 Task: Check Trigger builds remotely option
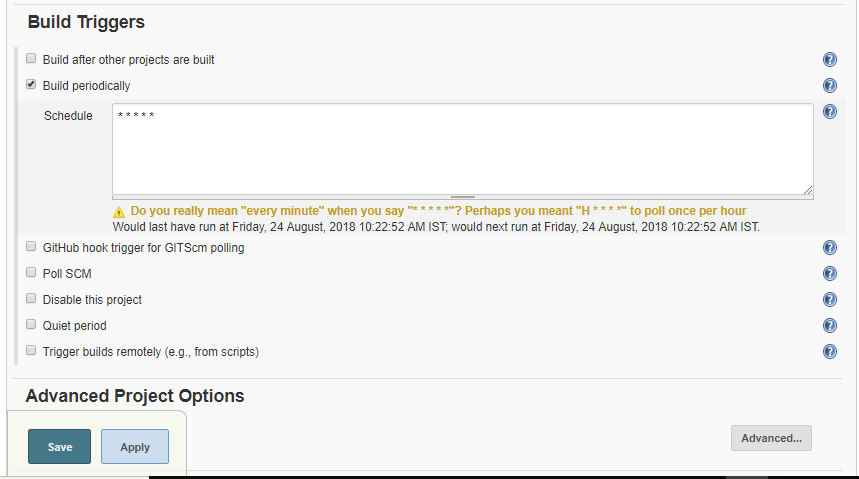click(x=31, y=351)
